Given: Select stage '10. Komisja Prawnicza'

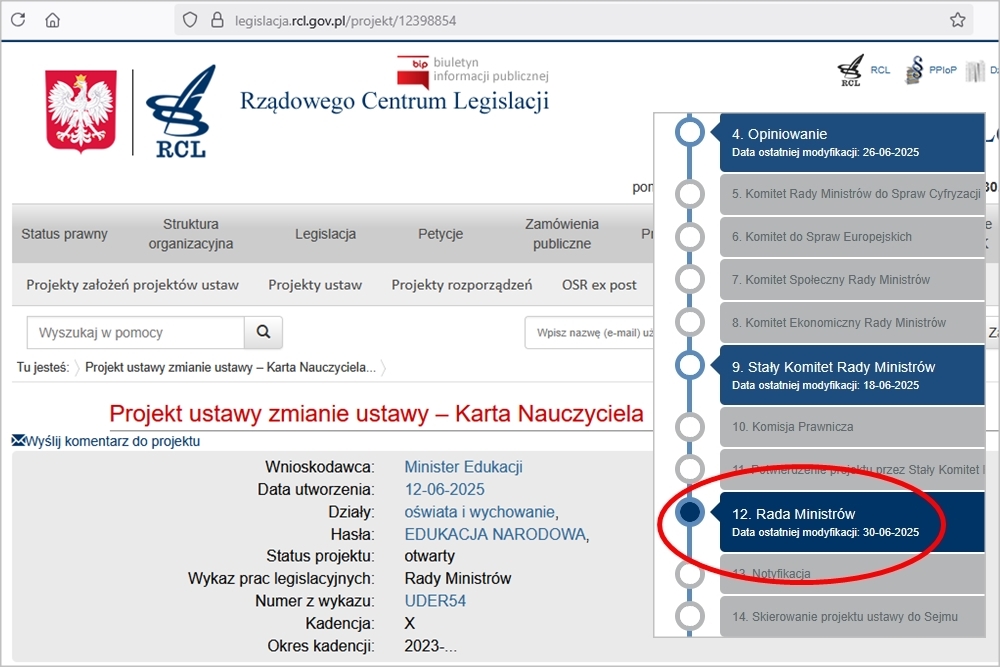Looking at the screenshot, I should (852, 427).
